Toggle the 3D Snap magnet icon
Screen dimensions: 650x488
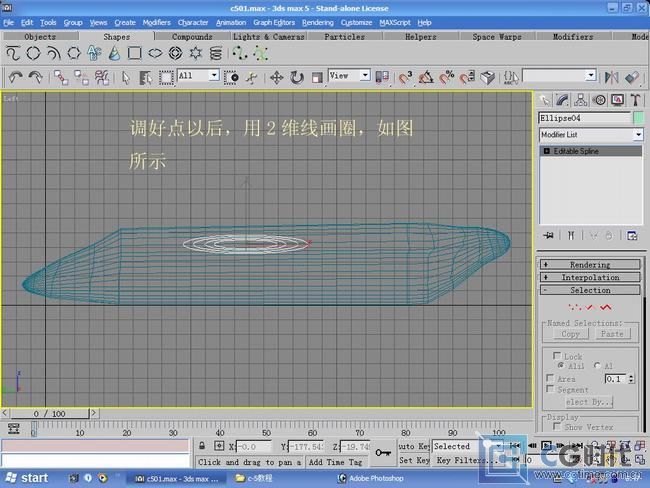[x=405, y=78]
